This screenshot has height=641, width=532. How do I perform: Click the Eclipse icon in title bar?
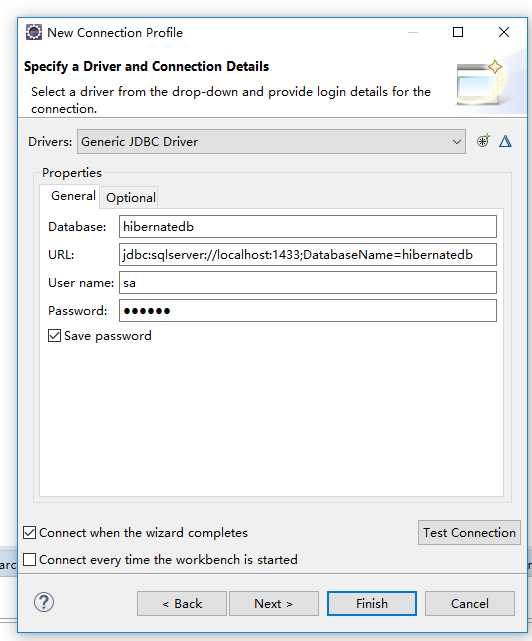pos(34,32)
